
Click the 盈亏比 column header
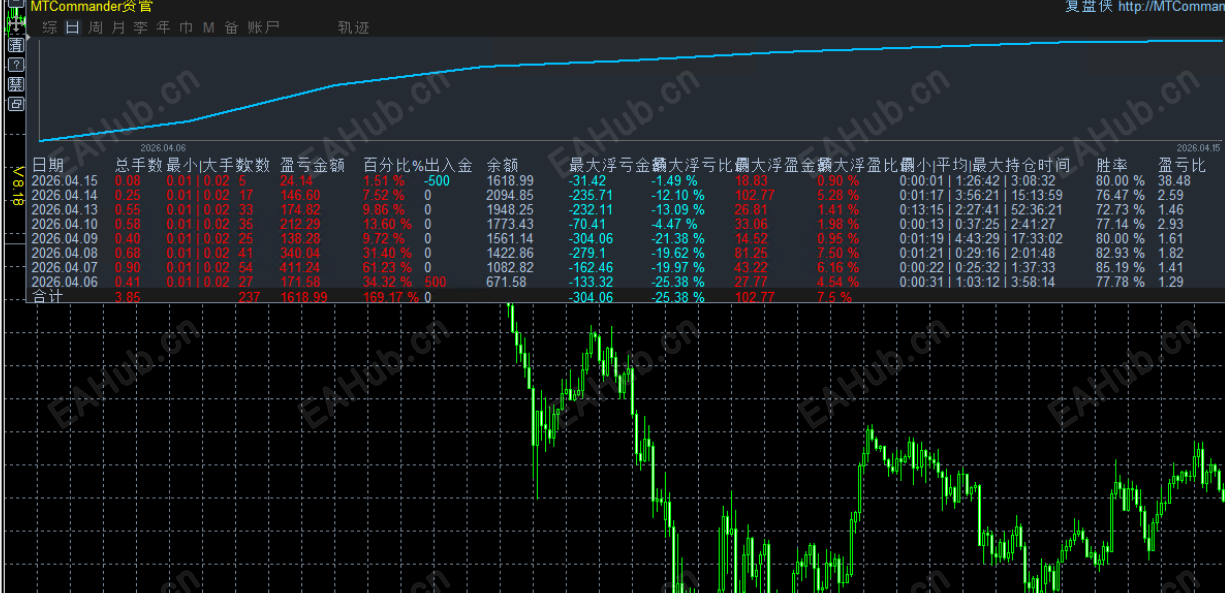[x=1182, y=165]
